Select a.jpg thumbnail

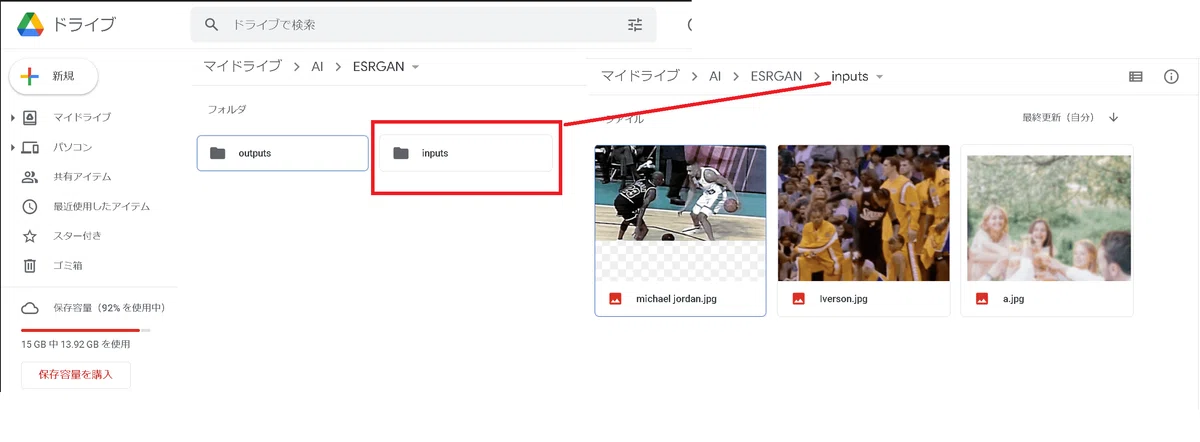(1047, 212)
